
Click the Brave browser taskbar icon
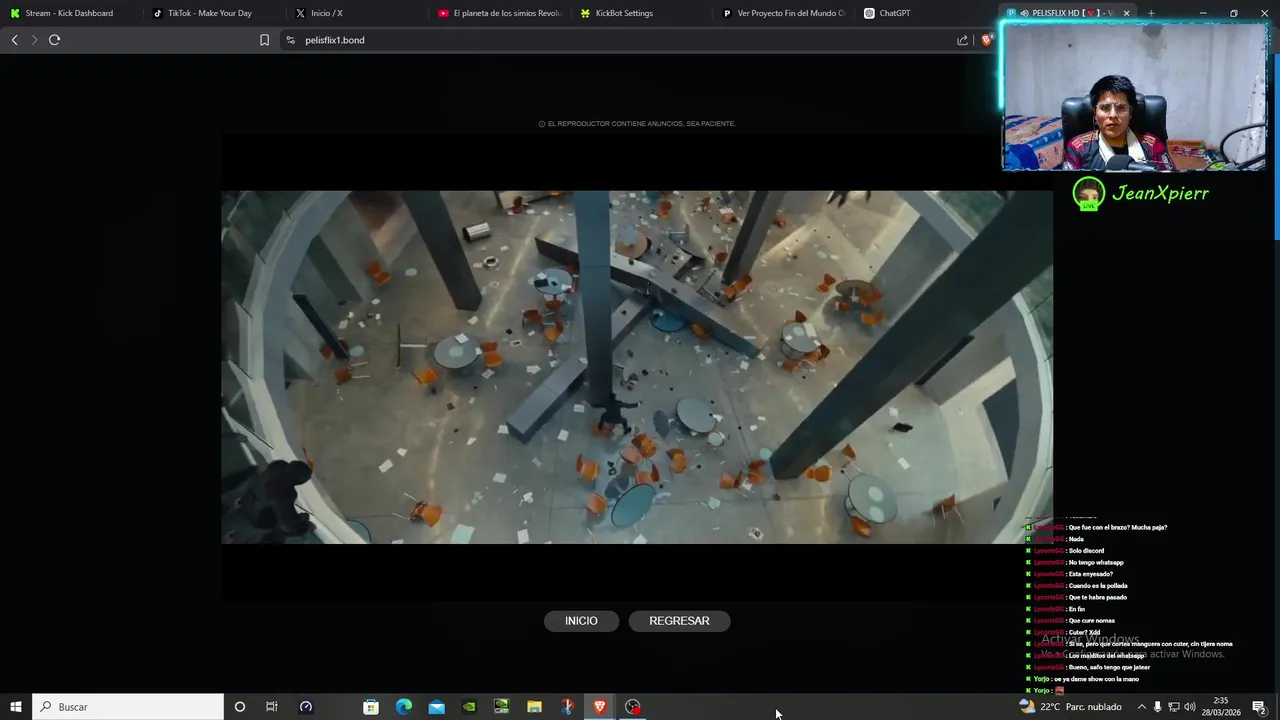point(600,707)
